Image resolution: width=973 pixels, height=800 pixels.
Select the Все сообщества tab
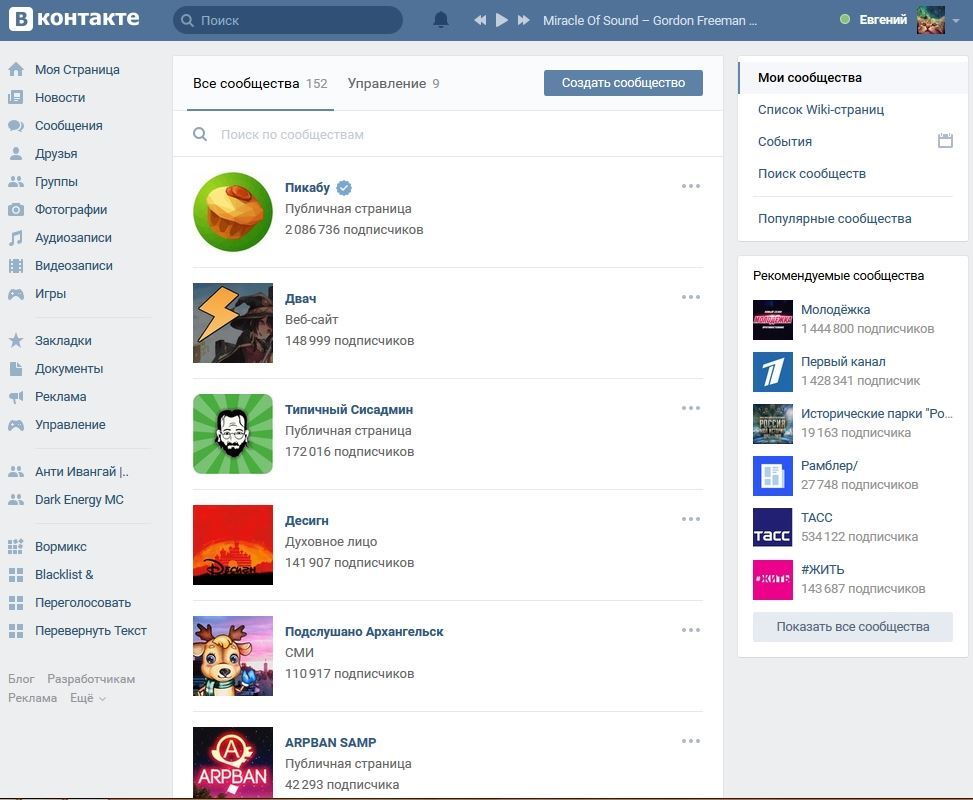click(260, 83)
